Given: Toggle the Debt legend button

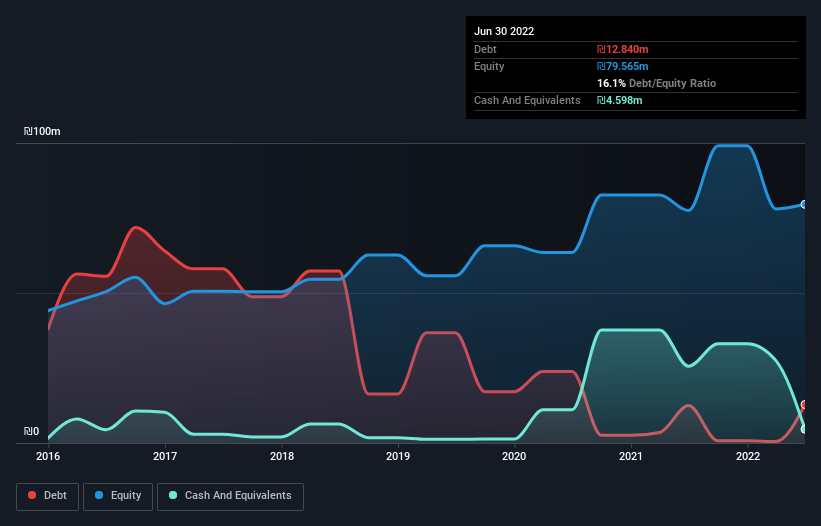Looking at the screenshot, I should 47,496.
